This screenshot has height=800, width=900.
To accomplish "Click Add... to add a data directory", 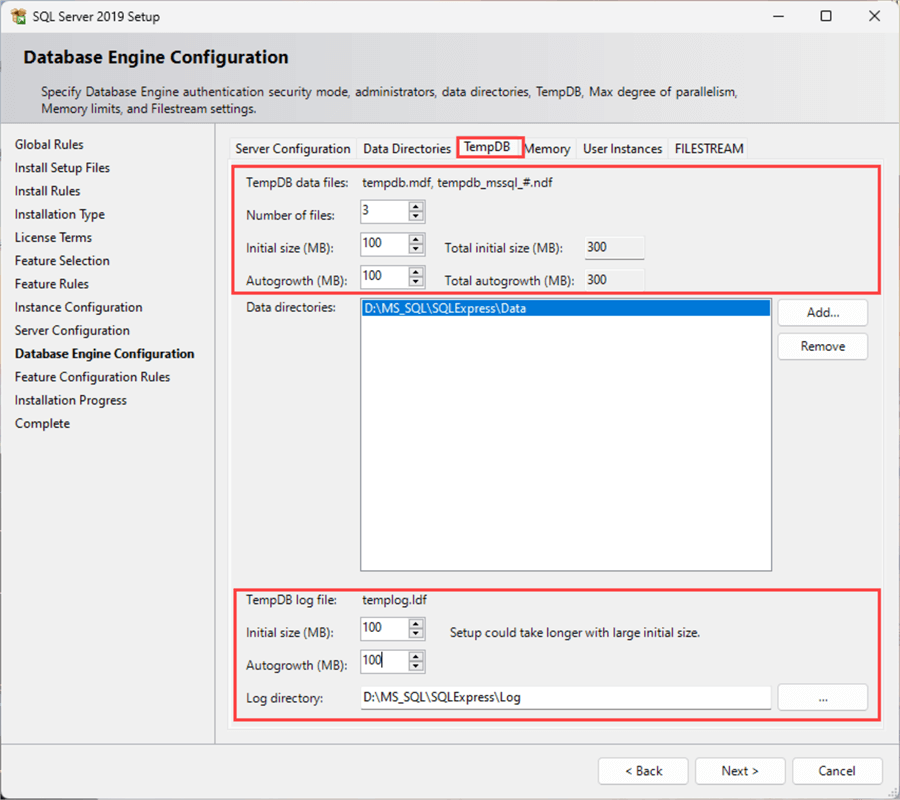I will 823,313.
